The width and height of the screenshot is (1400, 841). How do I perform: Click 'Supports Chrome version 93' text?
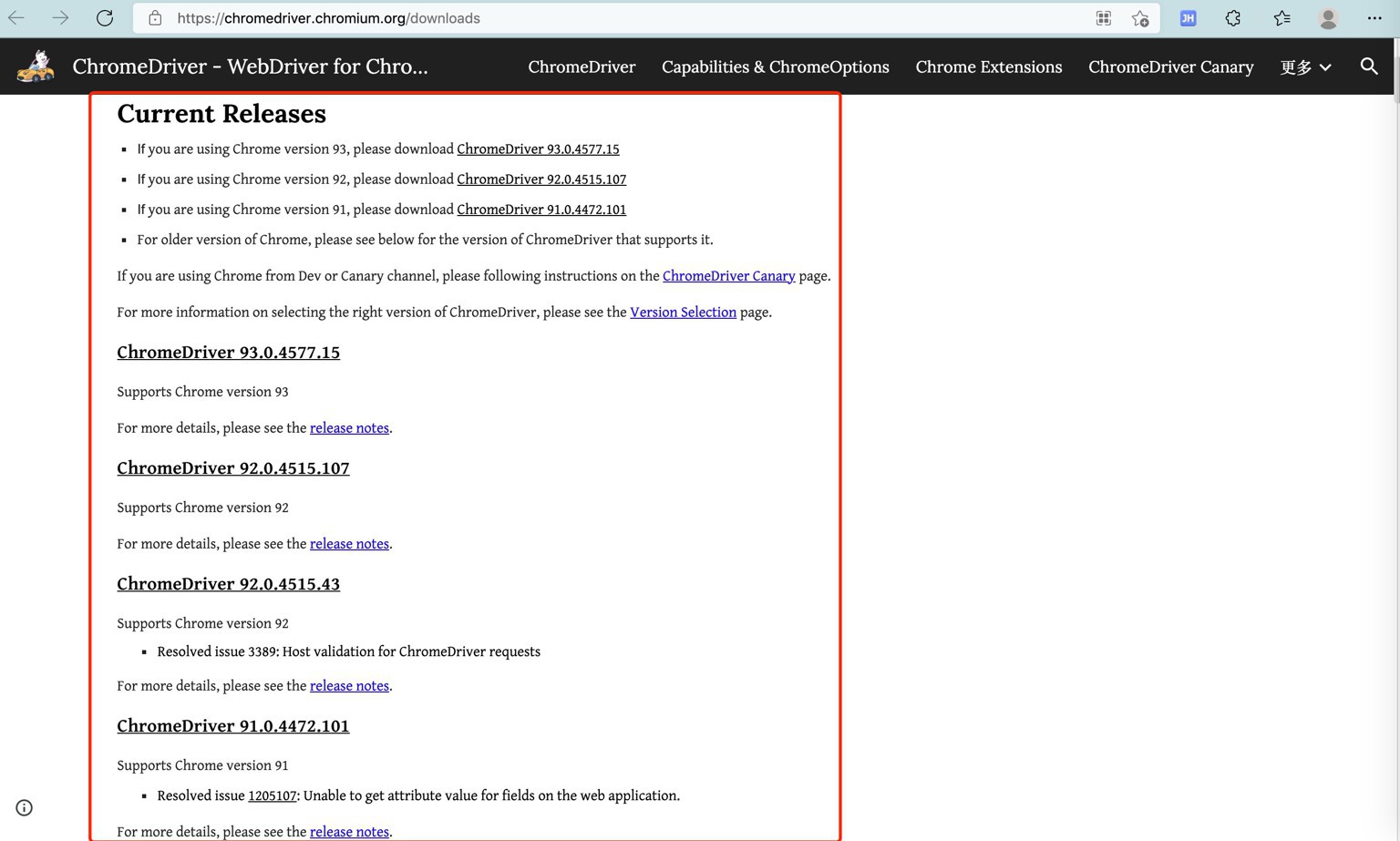point(202,392)
